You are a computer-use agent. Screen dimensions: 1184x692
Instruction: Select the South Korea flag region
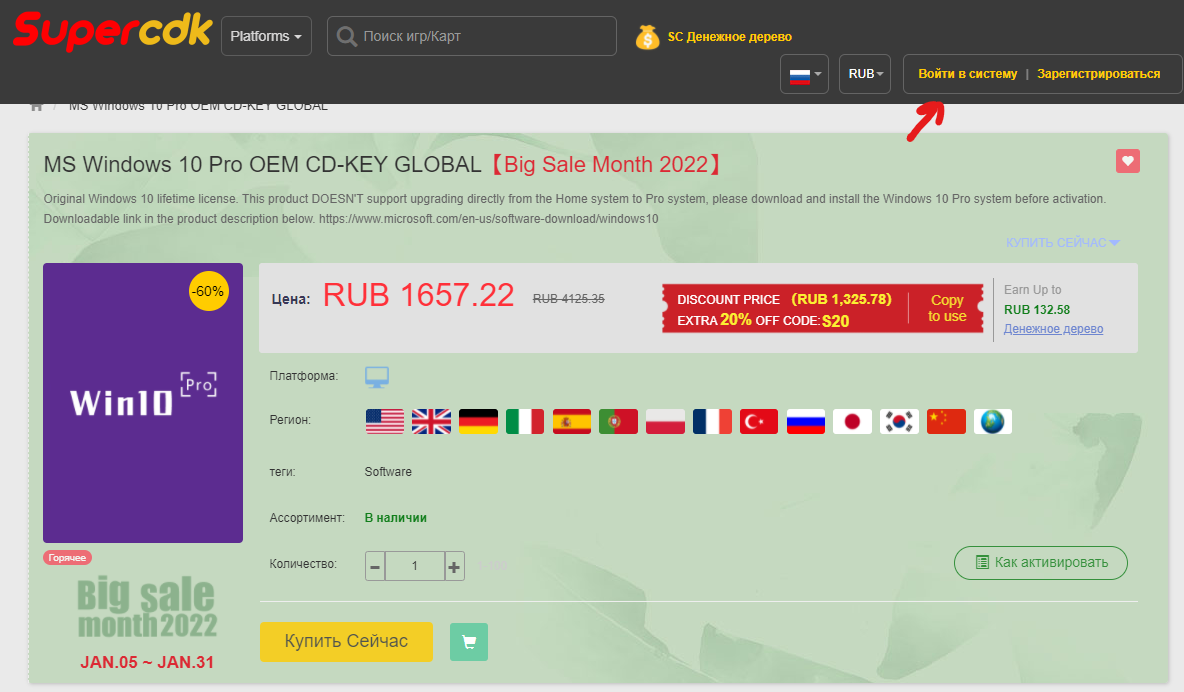(x=899, y=422)
